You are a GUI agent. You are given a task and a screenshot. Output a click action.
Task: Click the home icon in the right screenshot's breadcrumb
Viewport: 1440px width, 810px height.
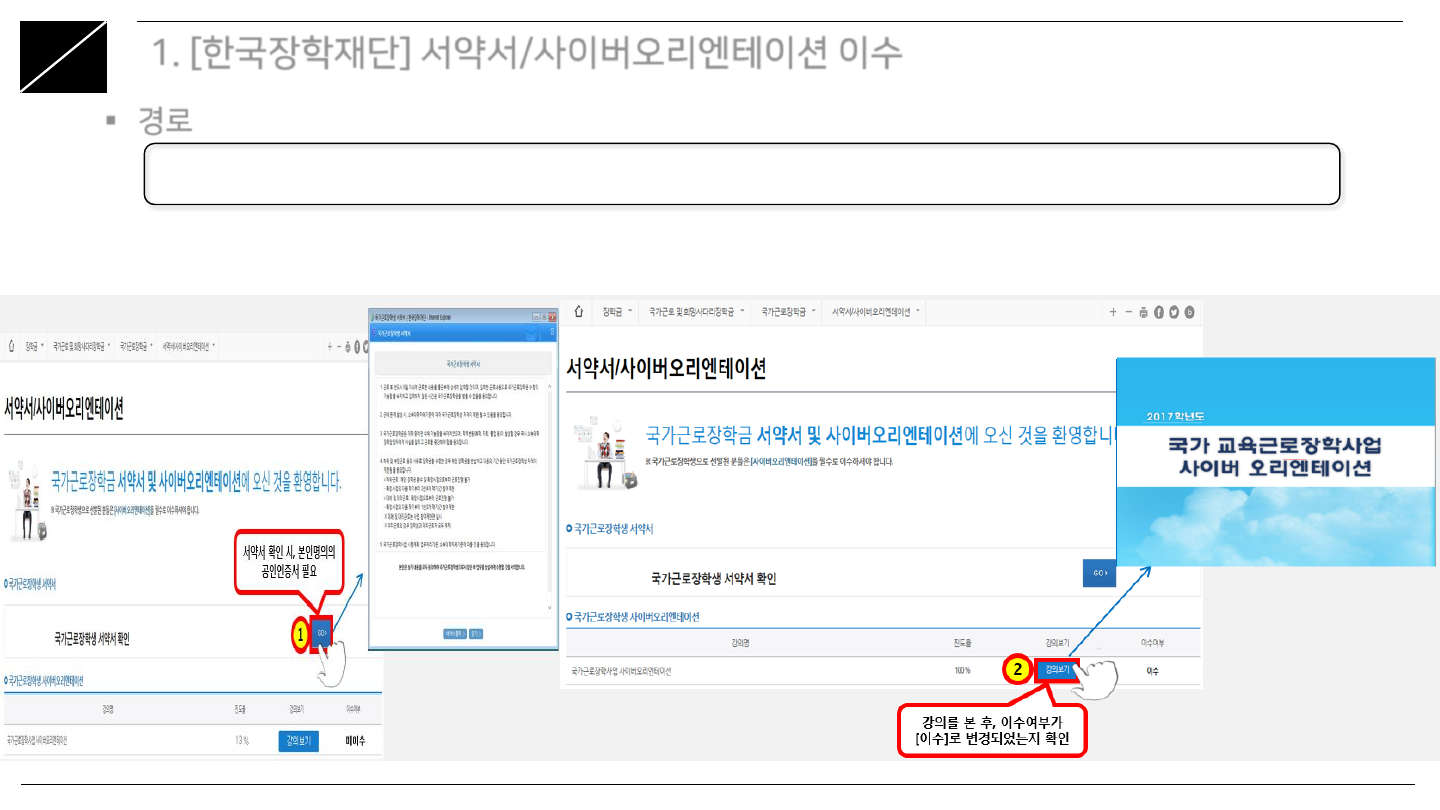pos(578,312)
